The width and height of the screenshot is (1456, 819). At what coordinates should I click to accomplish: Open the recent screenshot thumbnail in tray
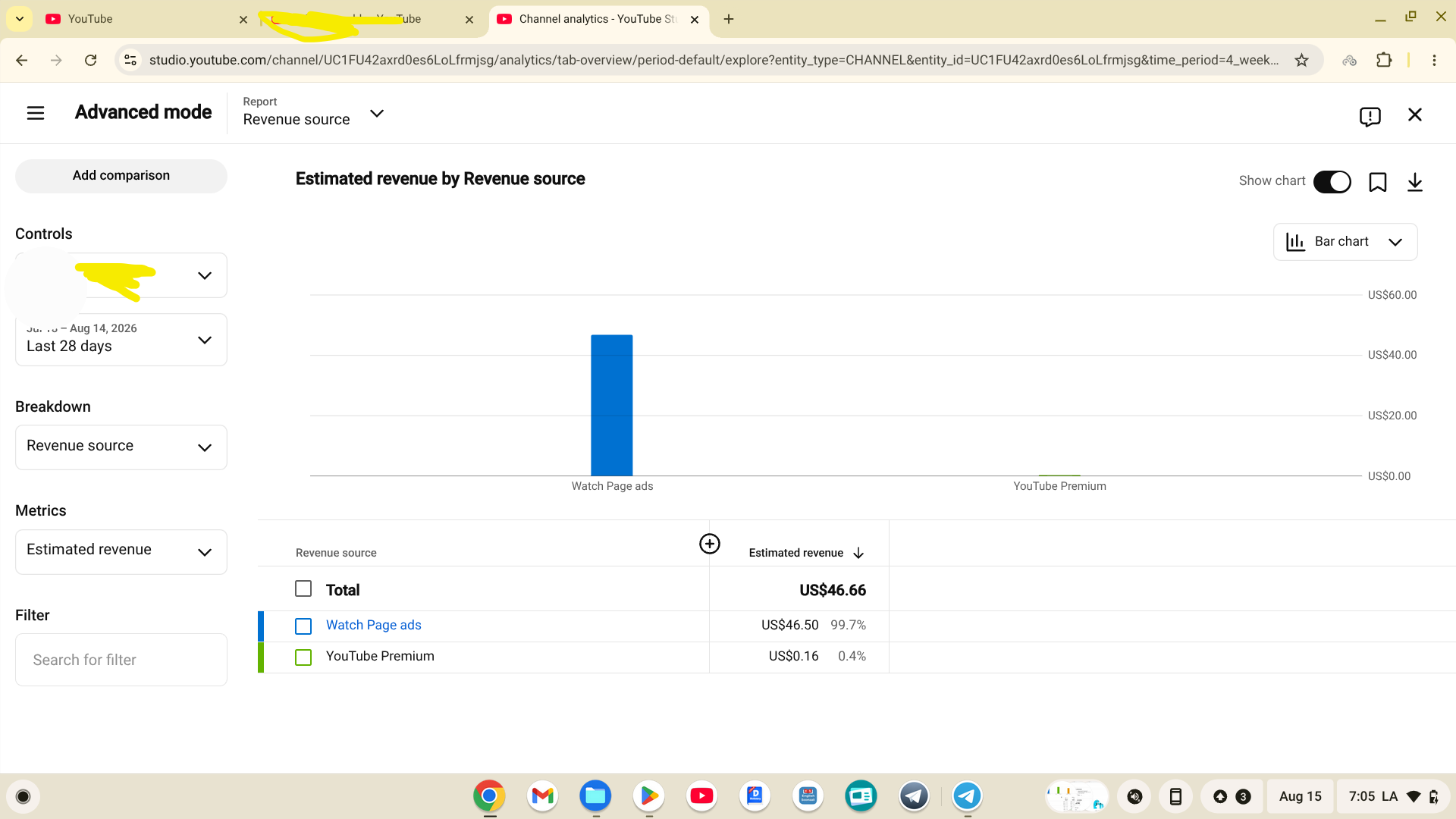coord(1077,796)
